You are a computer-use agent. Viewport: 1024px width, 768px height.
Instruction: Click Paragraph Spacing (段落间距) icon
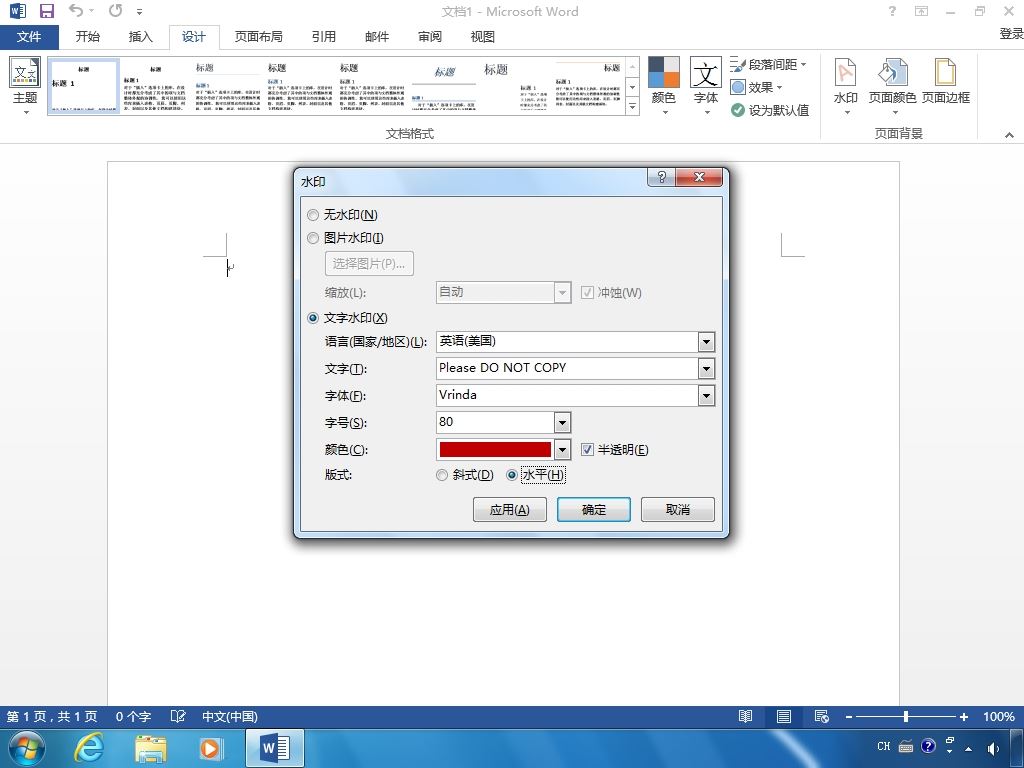tap(738, 64)
